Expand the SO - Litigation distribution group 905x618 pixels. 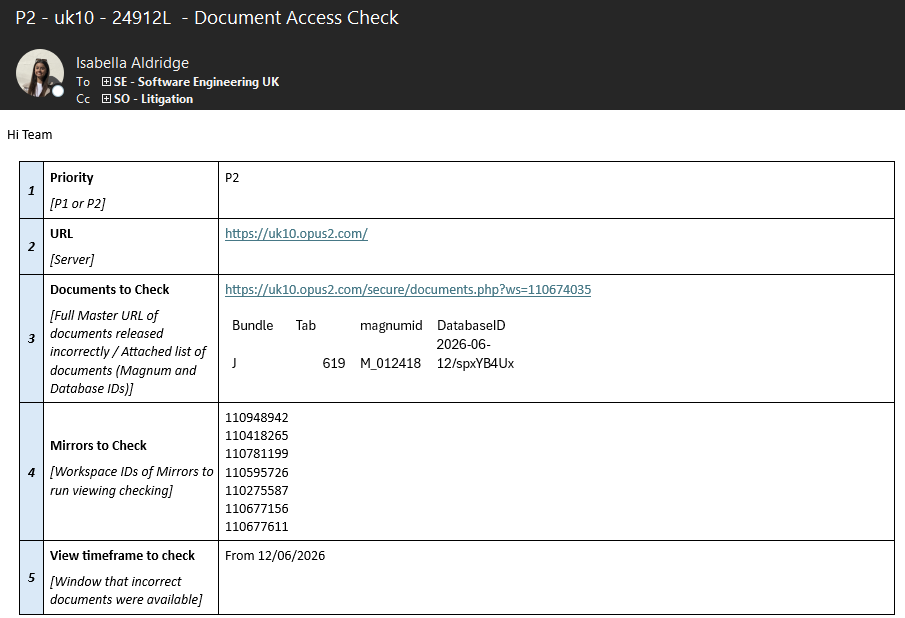[x=106, y=99]
